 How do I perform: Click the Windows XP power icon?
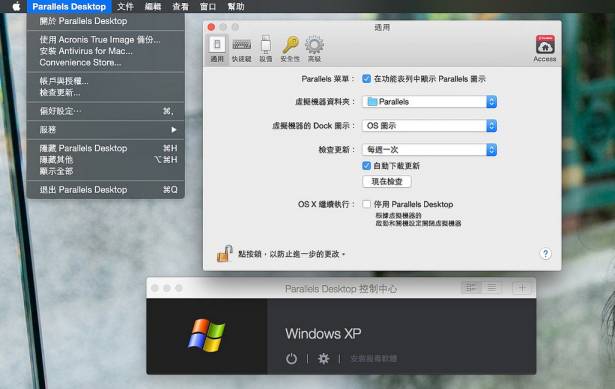coord(291,358)
